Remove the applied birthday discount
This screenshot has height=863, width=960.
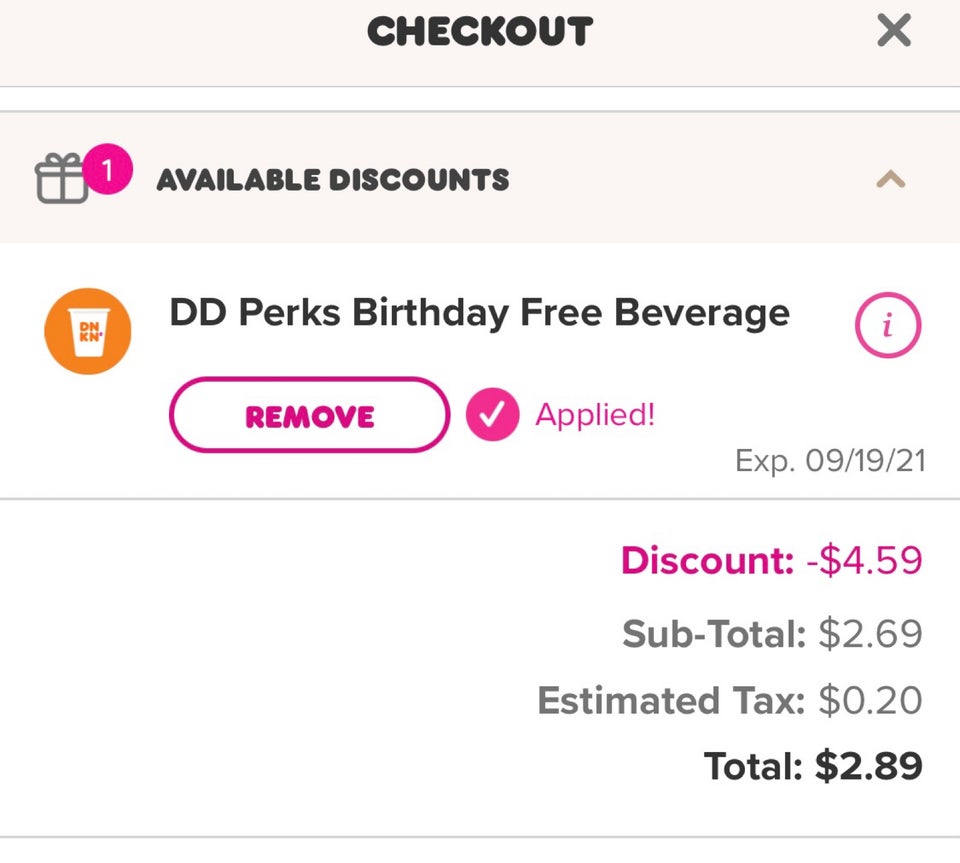(x=309, y=415)
